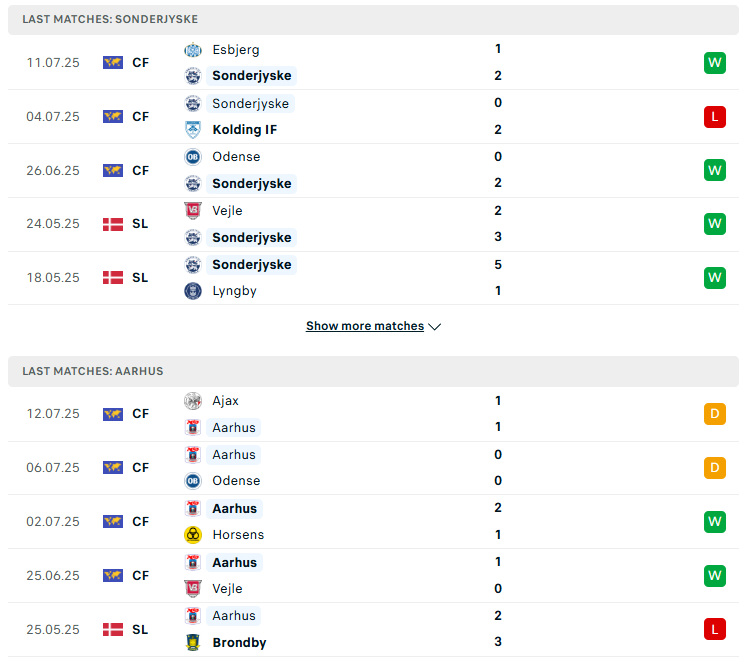Click the Esbjerg team logo
The width and height of the screenshot is (745, 665).
[193, 50]
